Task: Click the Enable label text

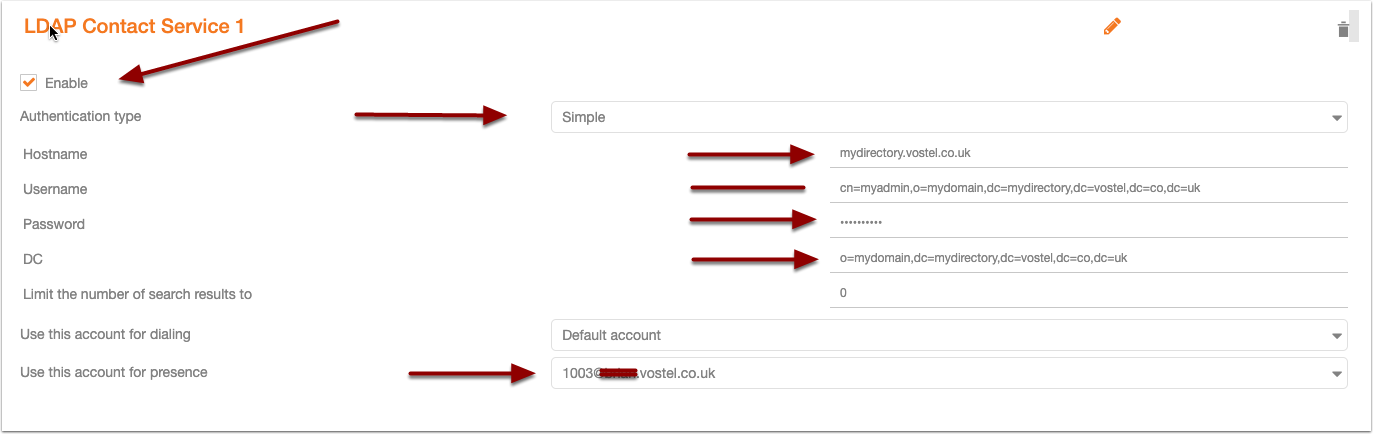Action: [x=66, y=83]
